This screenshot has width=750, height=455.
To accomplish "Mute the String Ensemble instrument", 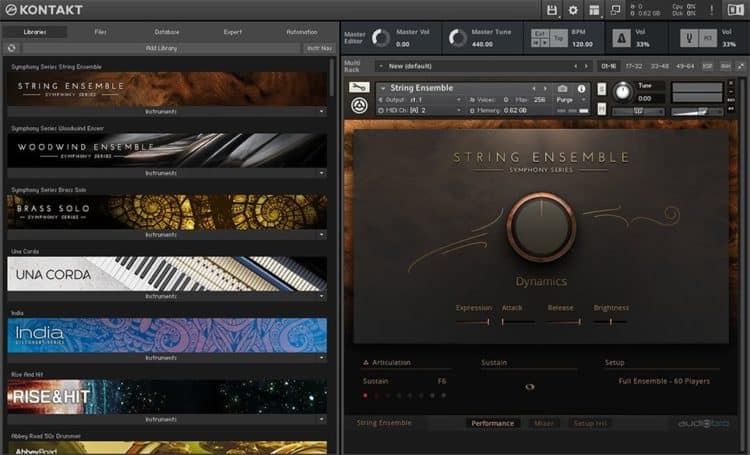I will pos(601,109).
